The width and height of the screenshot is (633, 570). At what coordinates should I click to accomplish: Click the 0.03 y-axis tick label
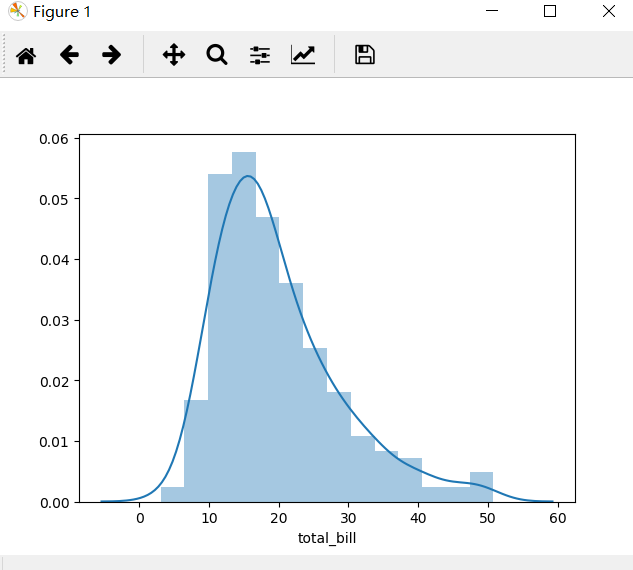(x=54, y=321)
